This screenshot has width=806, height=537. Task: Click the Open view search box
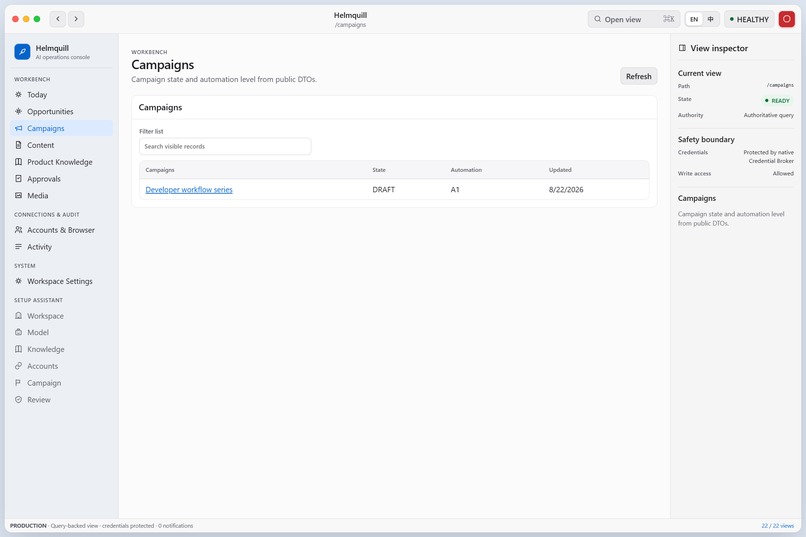pos(633,19)
